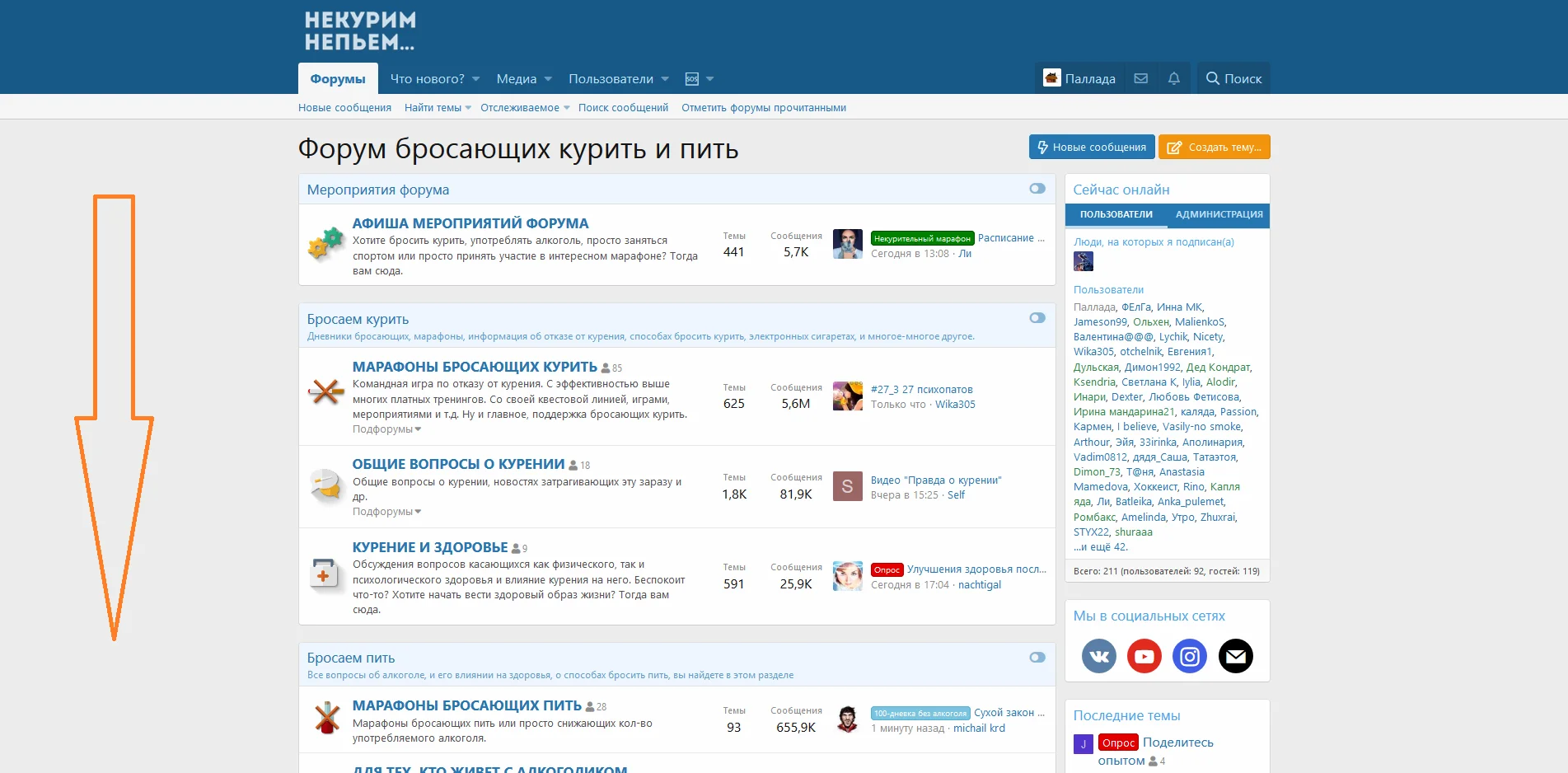Click the Паллада avatar in the header
Image resolution: width=1568 pixels, height=773 pixels.
(1051, 77)
